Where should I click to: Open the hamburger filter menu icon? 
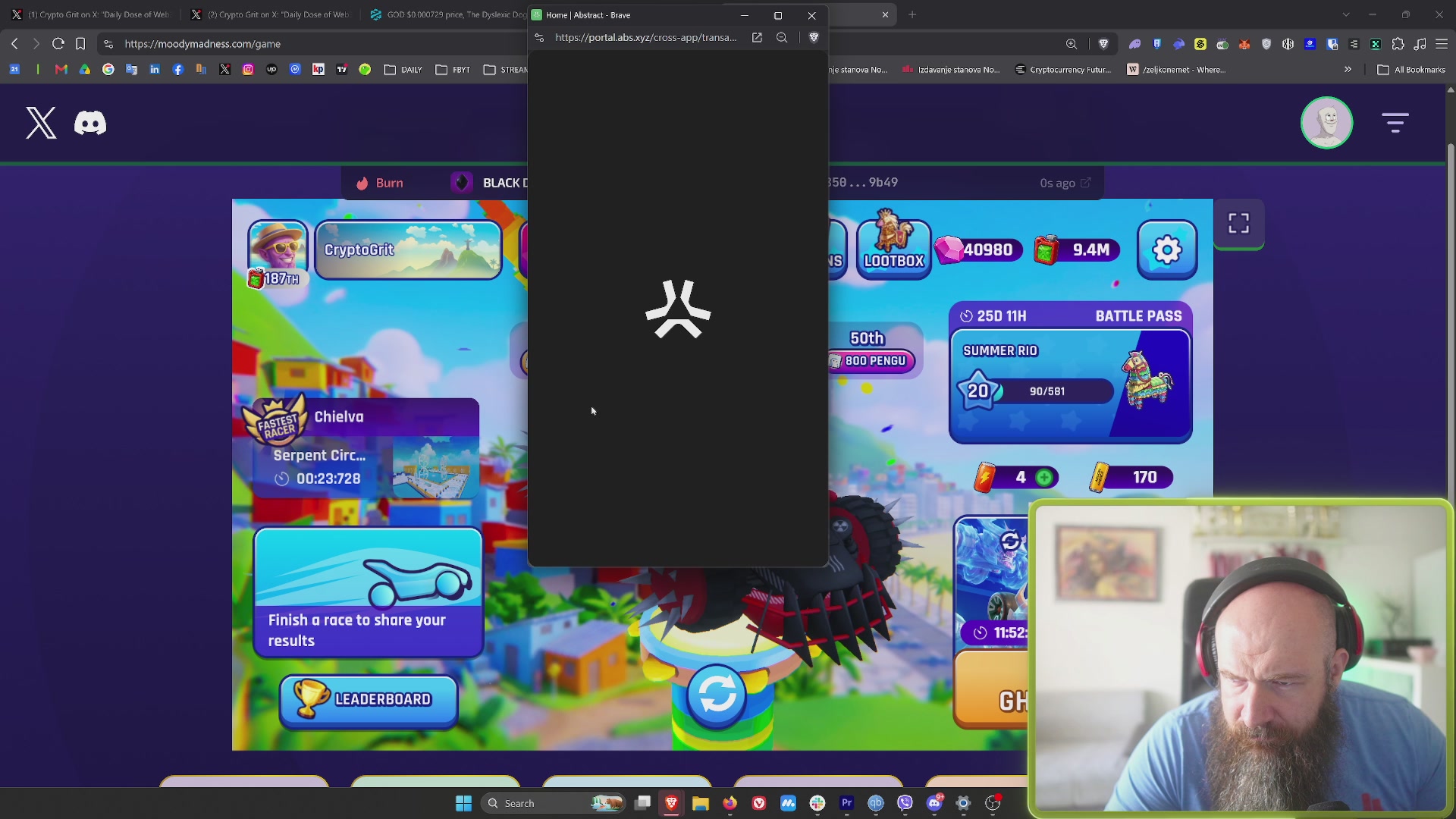point(1395,122)
